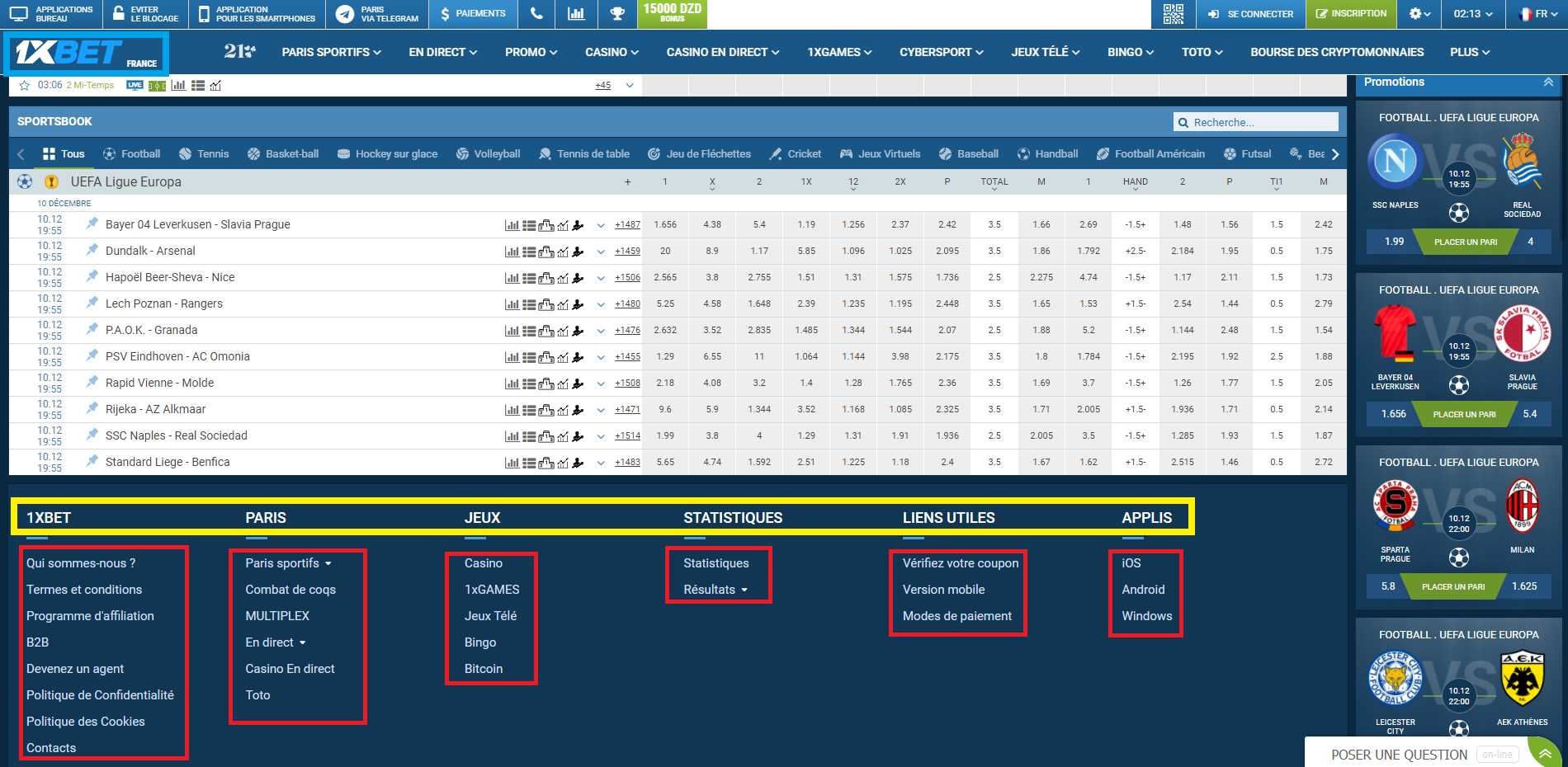The width and height of the screenshot is (1568, 767).
Task: Pin the Bayer 04 Leverkusen - Slavia Prague match
Action: 92,224
